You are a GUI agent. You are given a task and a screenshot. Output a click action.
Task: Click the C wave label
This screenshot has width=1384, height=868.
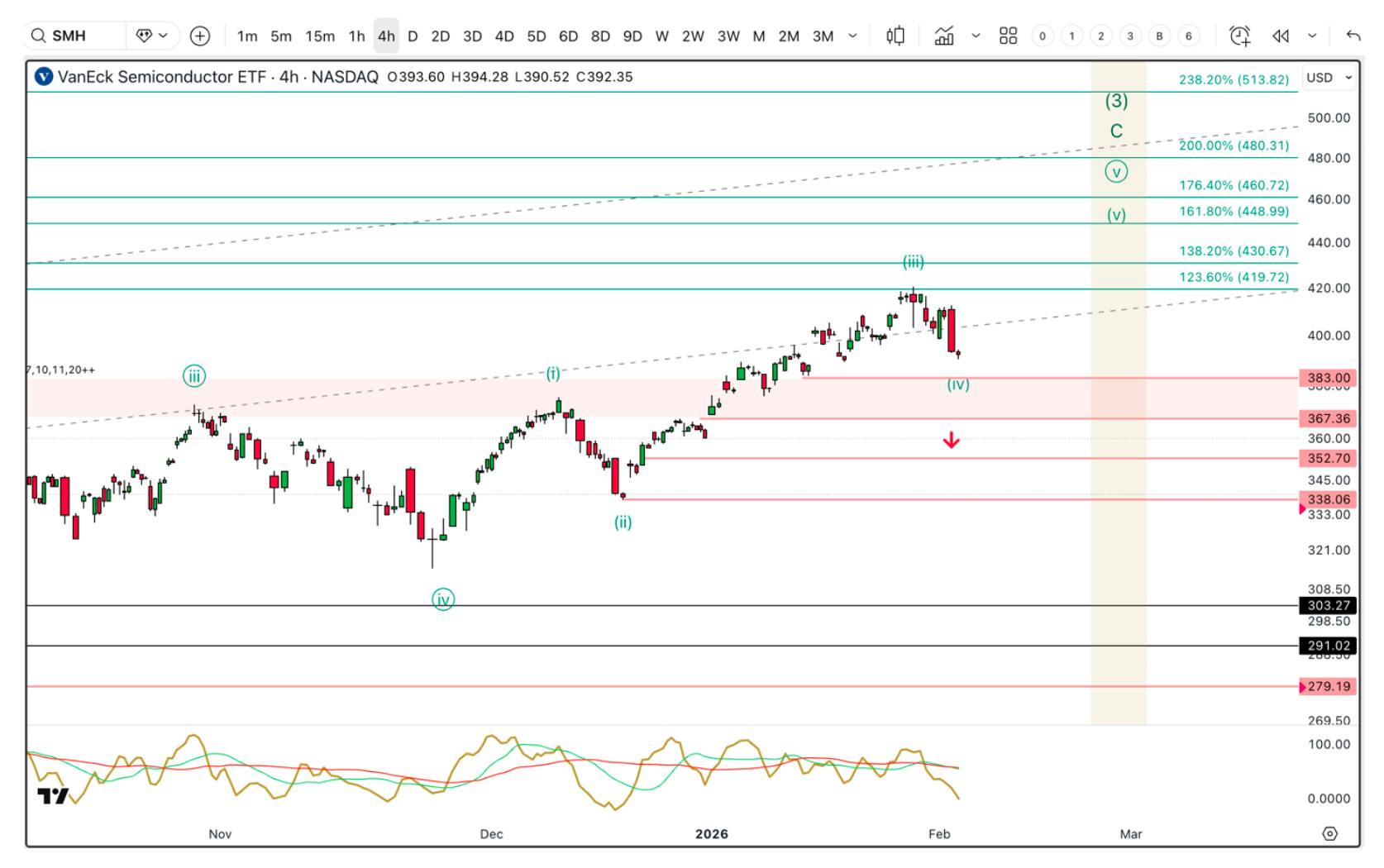[x=1116, y=131]
